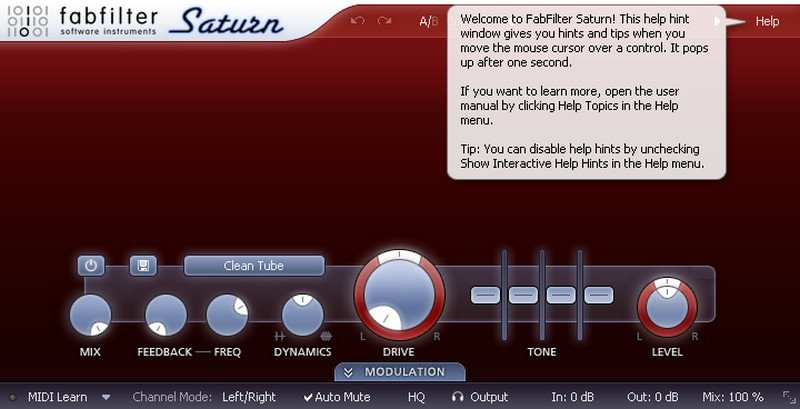Click the Dynamics gate icon on the right
Image resolution: width=800 pixels, height=409 pixels.
click(x=327, y=336)
